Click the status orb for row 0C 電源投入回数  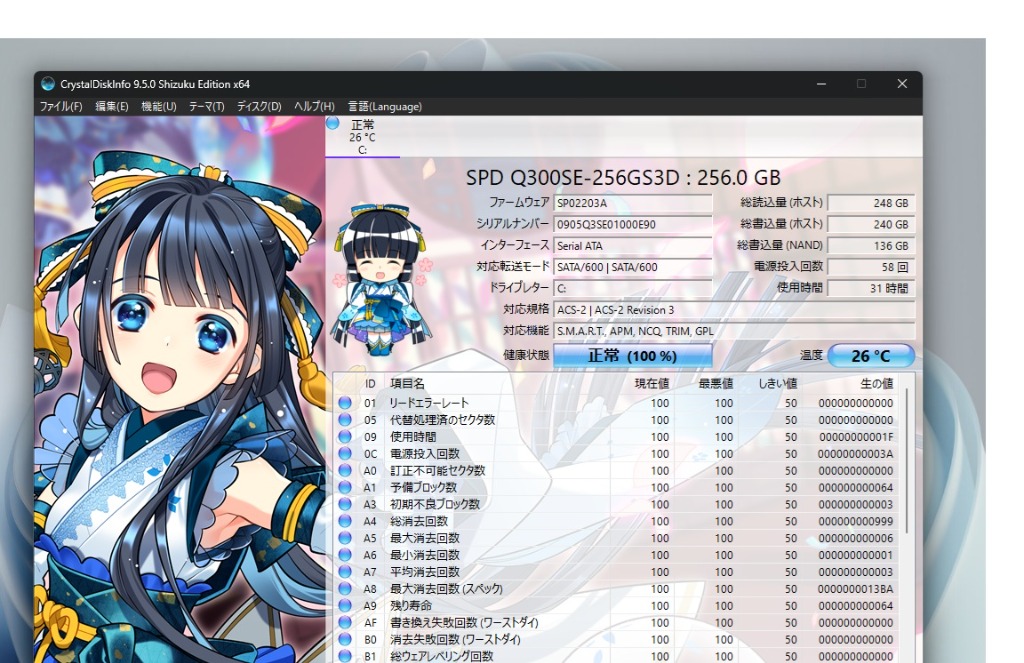tap(345, 454)
